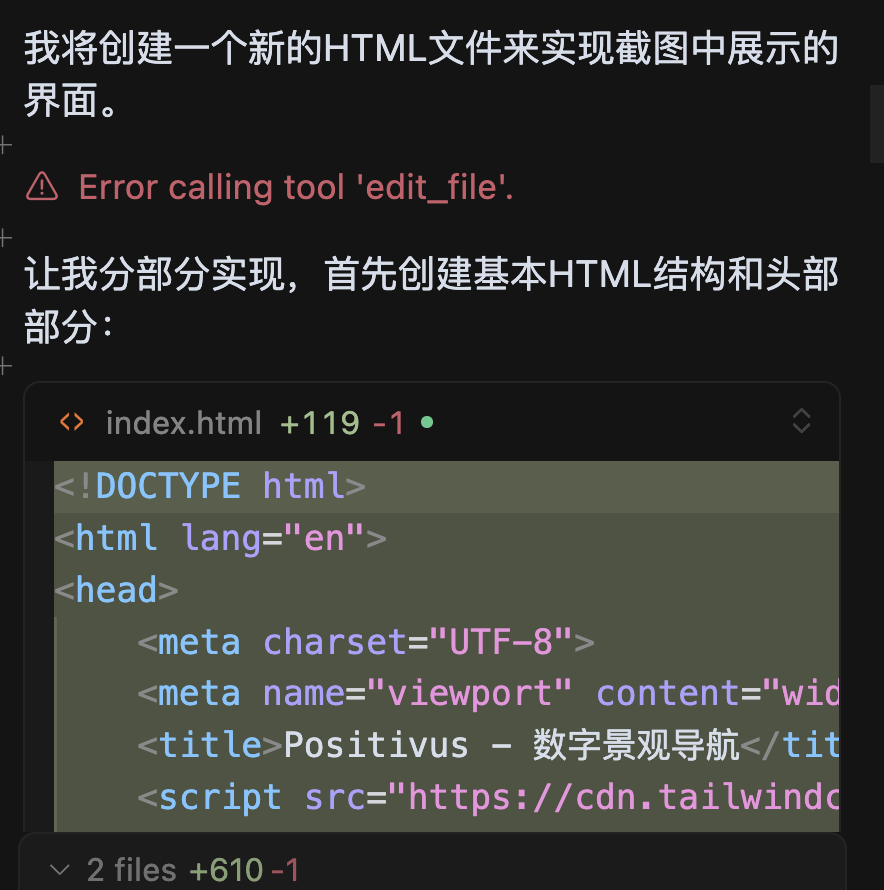Click the orange code file icon for index.html
The image size is (884, 890).
72,422
